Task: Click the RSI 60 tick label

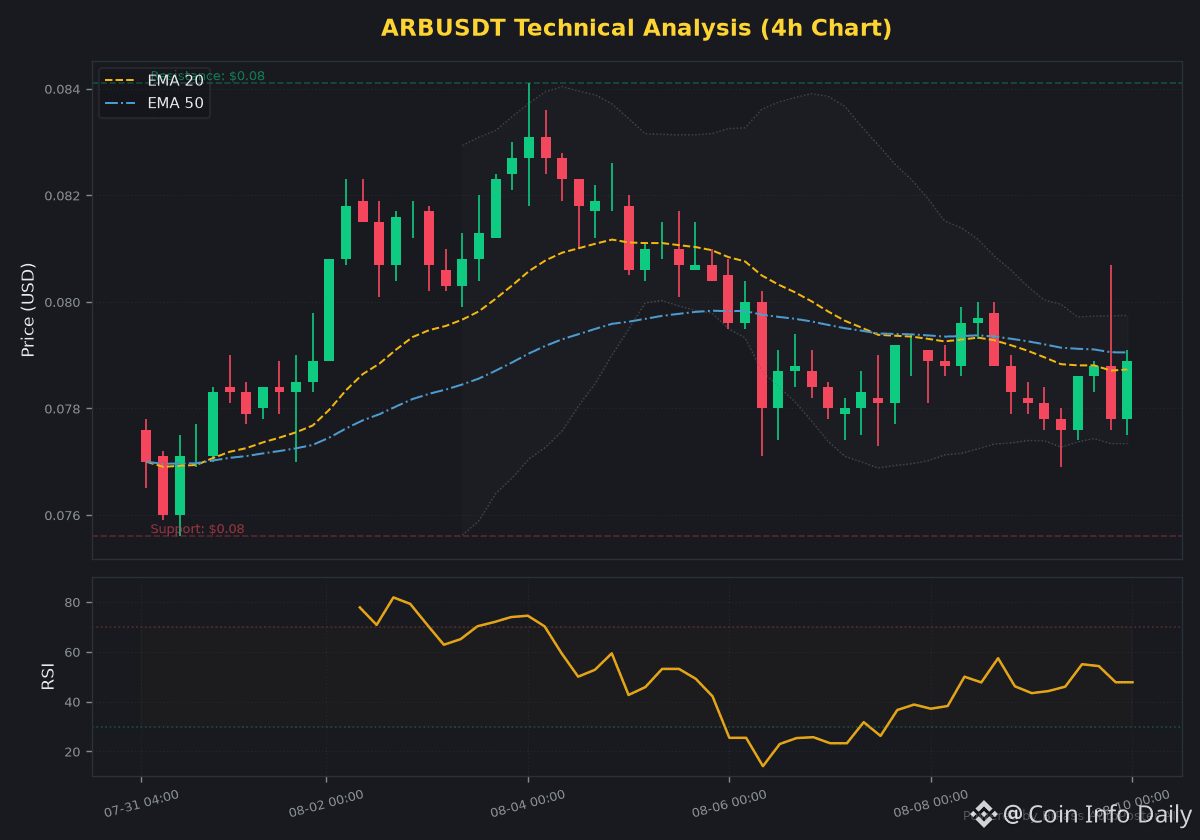Action: pyautogui.click(x=74, y=653)
